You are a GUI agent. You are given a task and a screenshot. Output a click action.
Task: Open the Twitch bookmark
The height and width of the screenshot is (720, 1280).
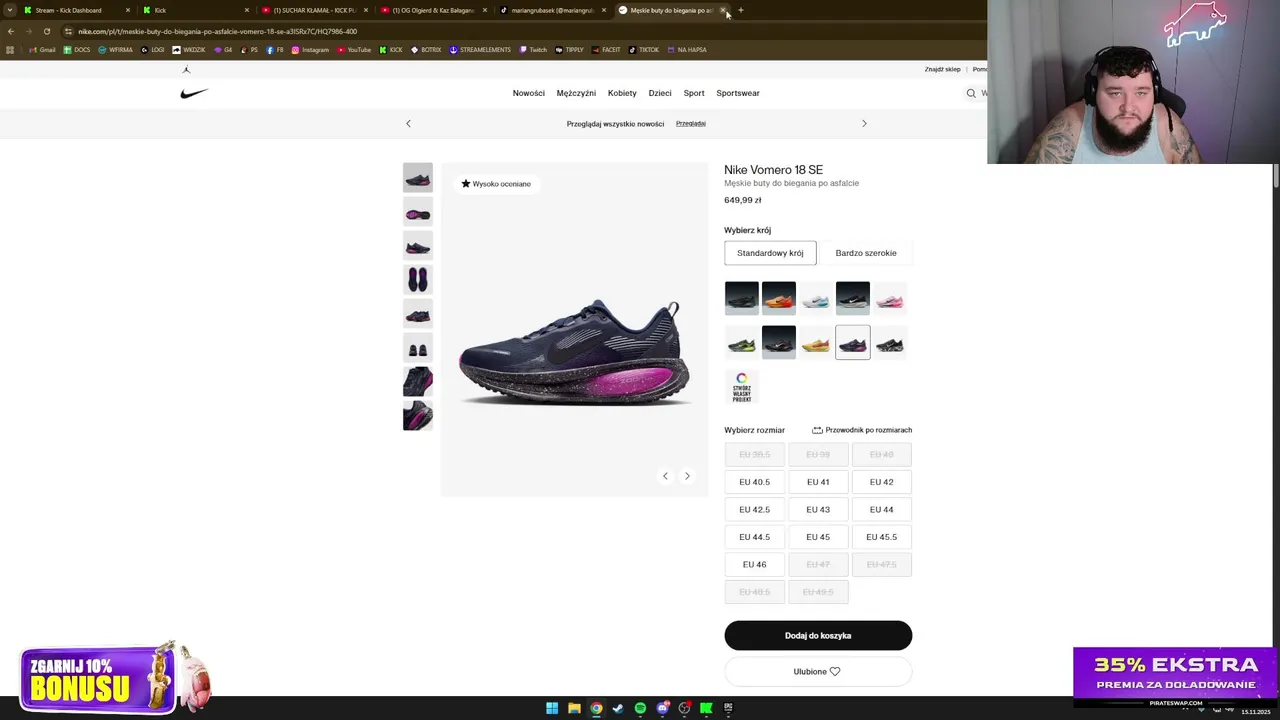(533, 50)
